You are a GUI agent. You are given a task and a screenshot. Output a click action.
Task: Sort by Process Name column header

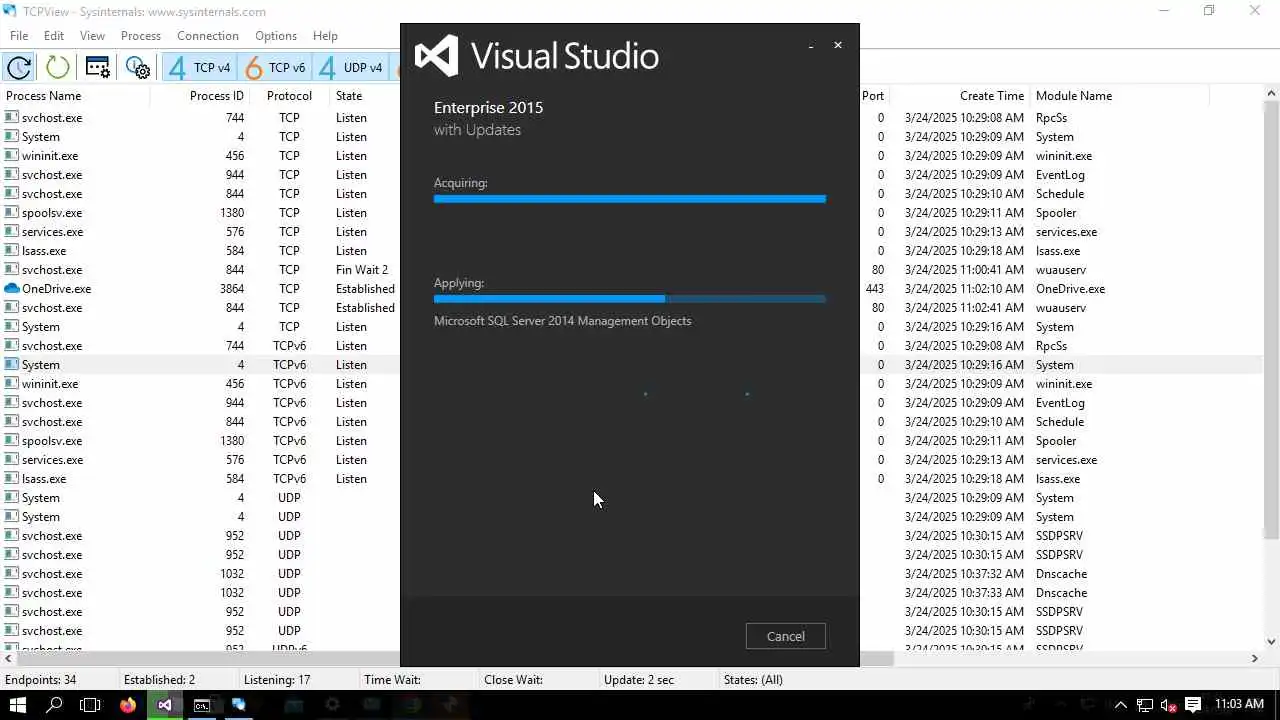(75, 96)
